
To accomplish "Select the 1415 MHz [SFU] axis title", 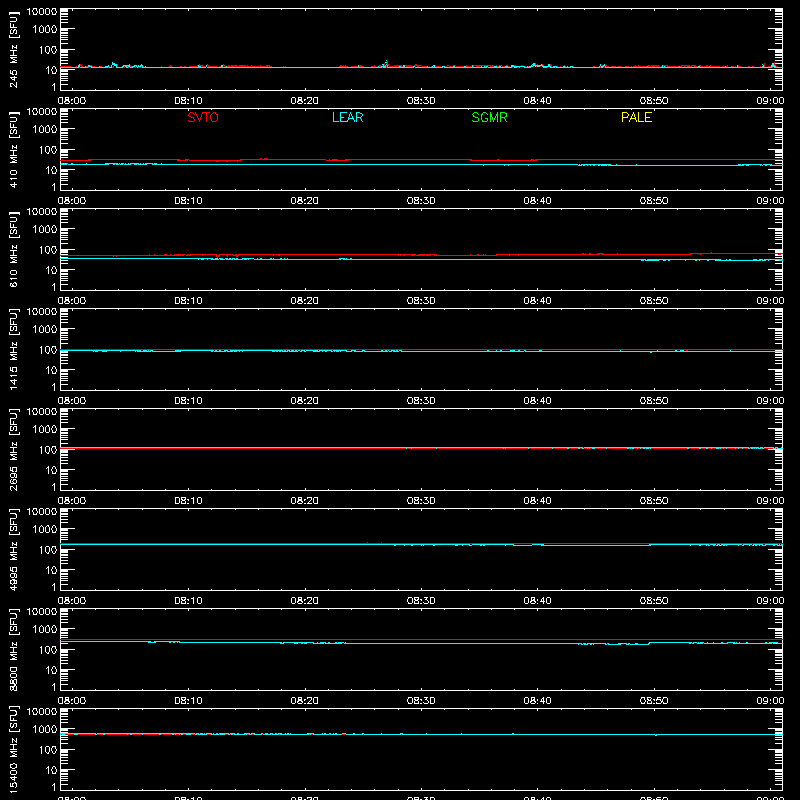I will (x=13, y=349).
